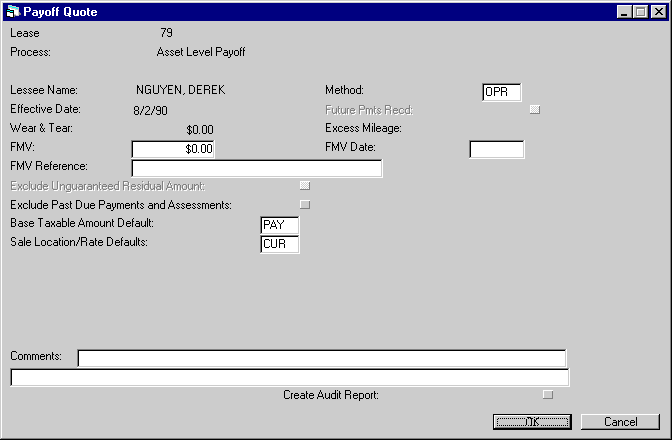Click the Cancel button
The image size is (672, 440).
[x=621, y=422]
